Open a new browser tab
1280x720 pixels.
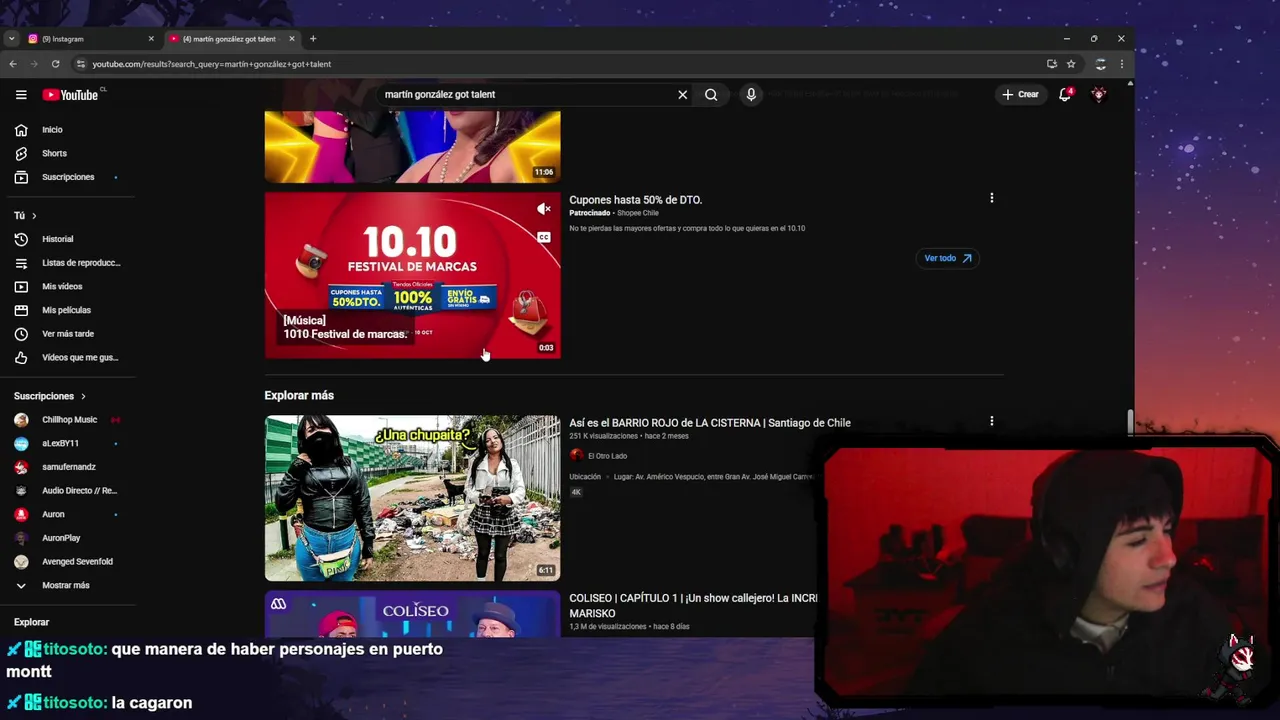(x=313, y=39)
